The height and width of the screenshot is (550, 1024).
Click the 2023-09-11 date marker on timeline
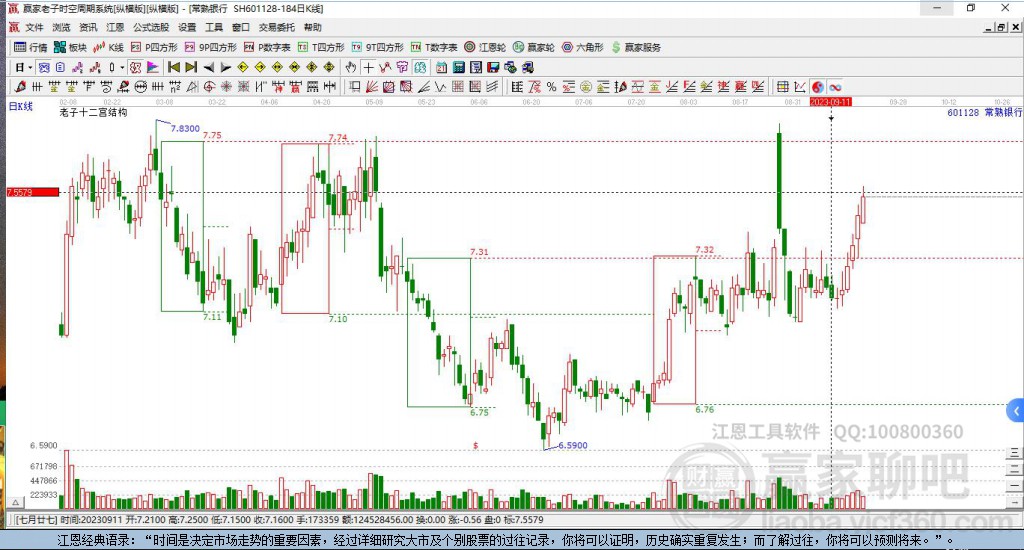click(831, 102)
